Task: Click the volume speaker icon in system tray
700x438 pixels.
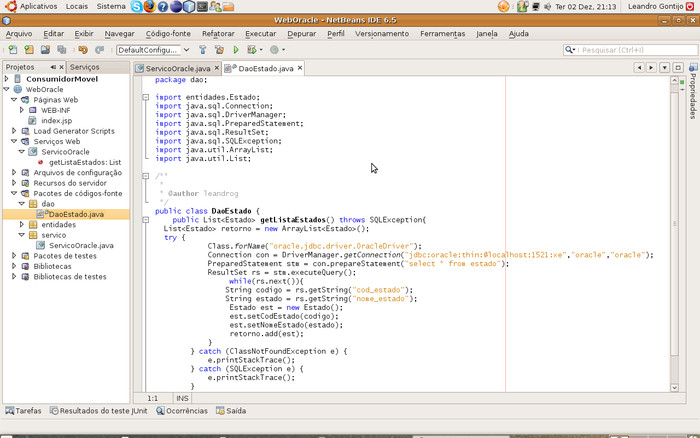Action: 548,7
